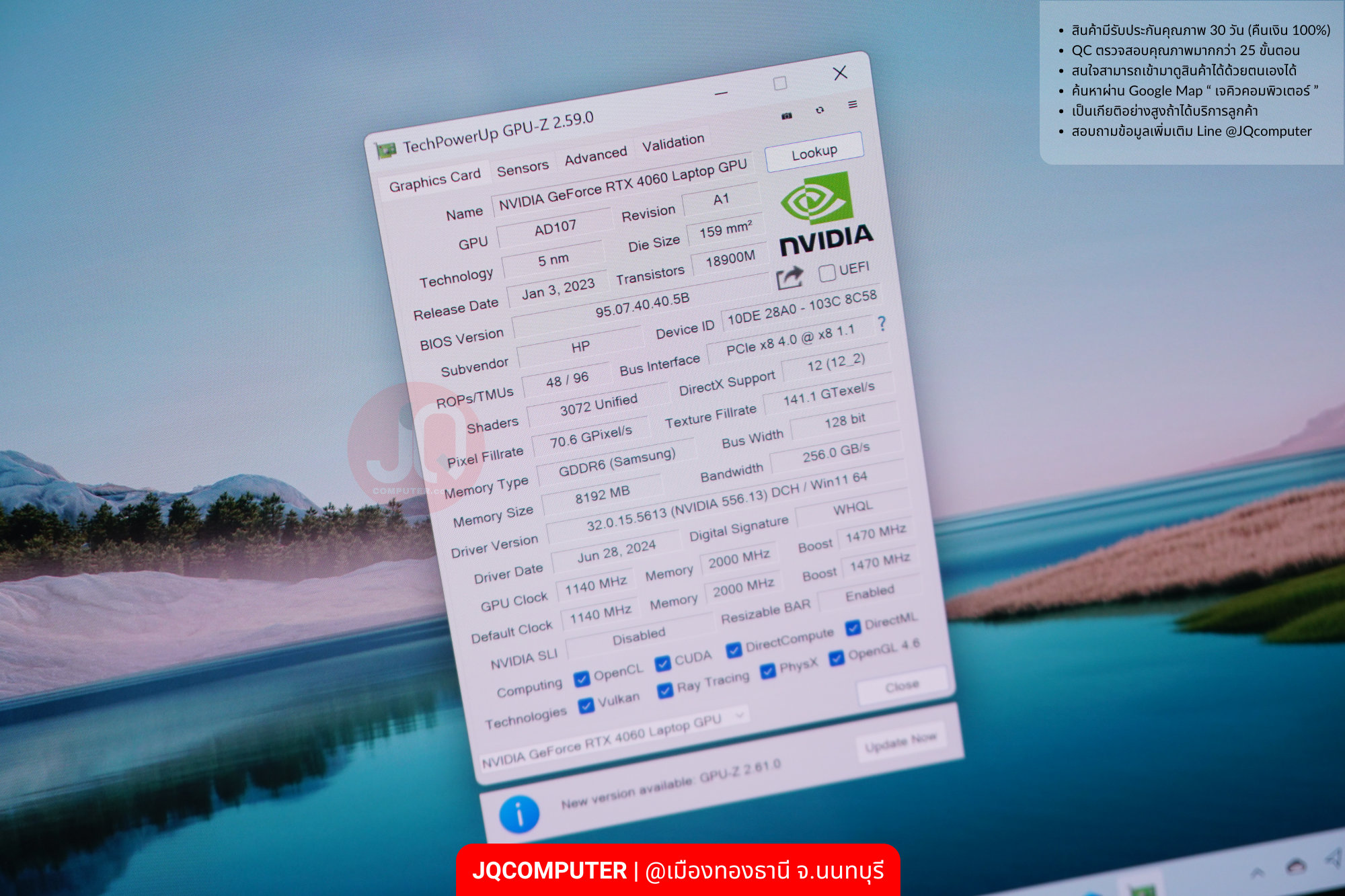Click the Driver Version value 32.0.15.5613

[x=727, y=501]
